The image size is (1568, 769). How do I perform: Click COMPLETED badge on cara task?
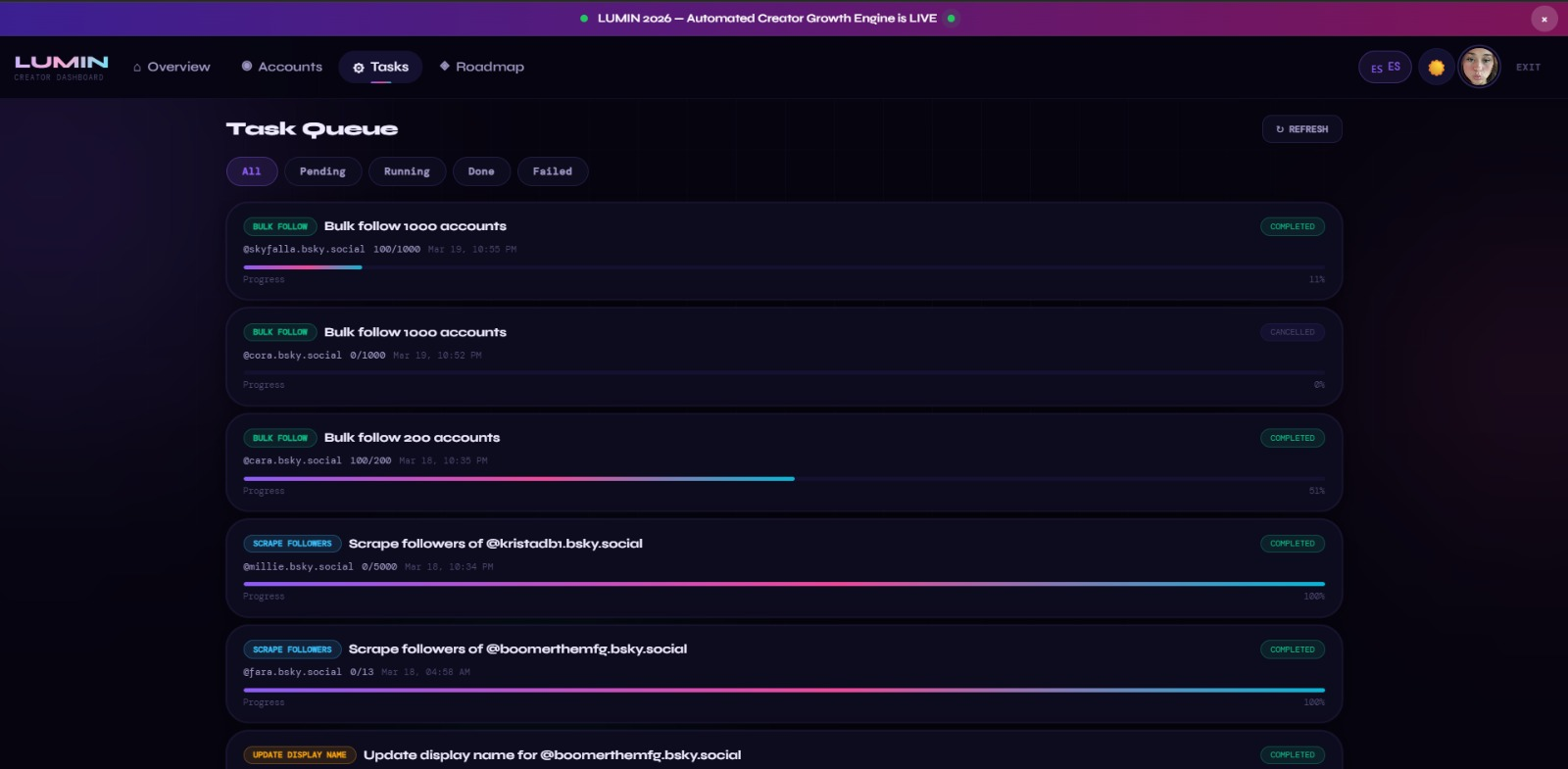pos(1293,438)
